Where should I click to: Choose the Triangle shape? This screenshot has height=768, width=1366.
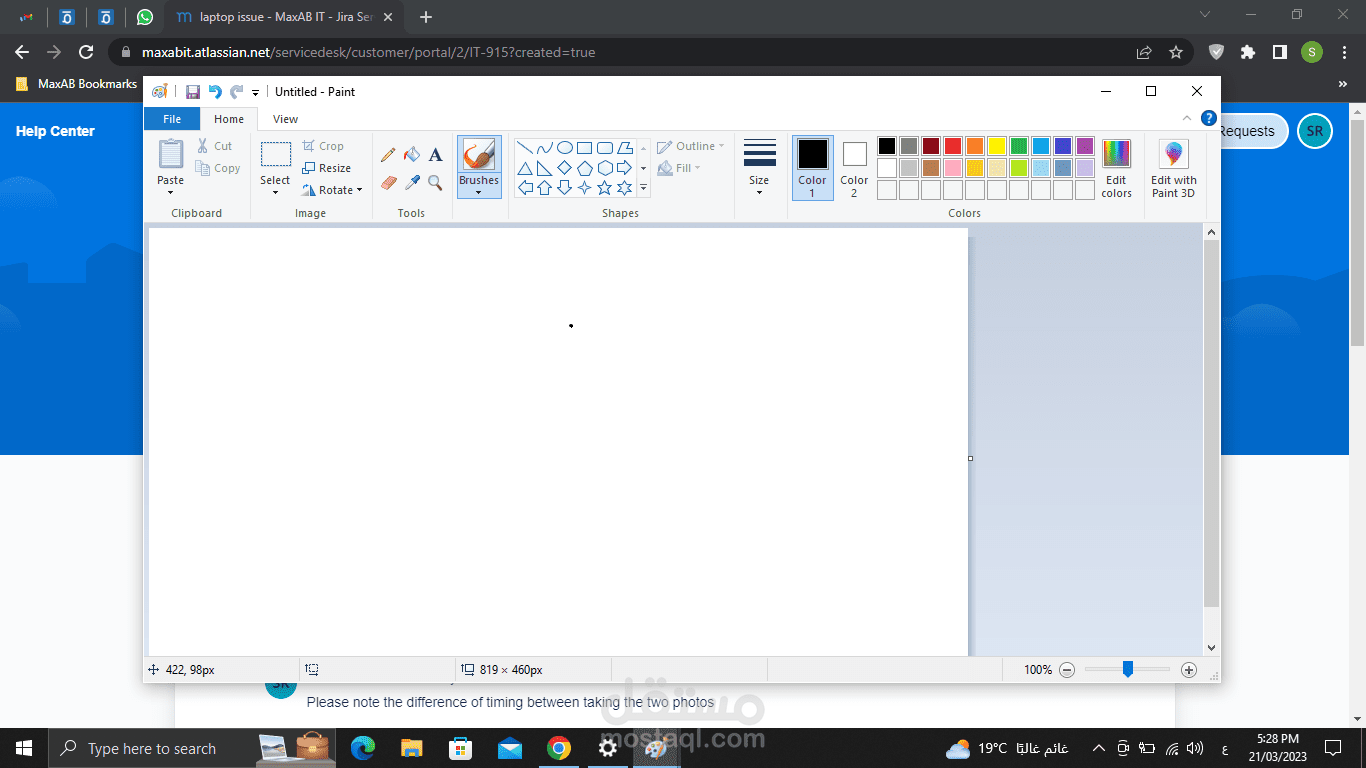(525, 167)
